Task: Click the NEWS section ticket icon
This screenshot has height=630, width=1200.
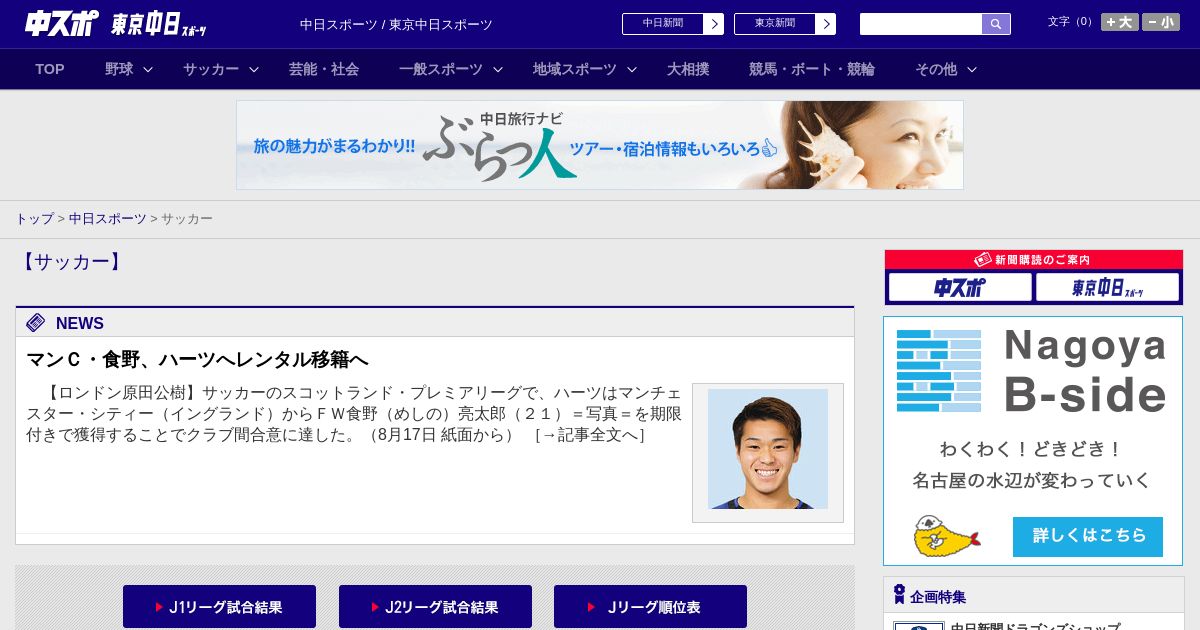Action: [36, 322]
